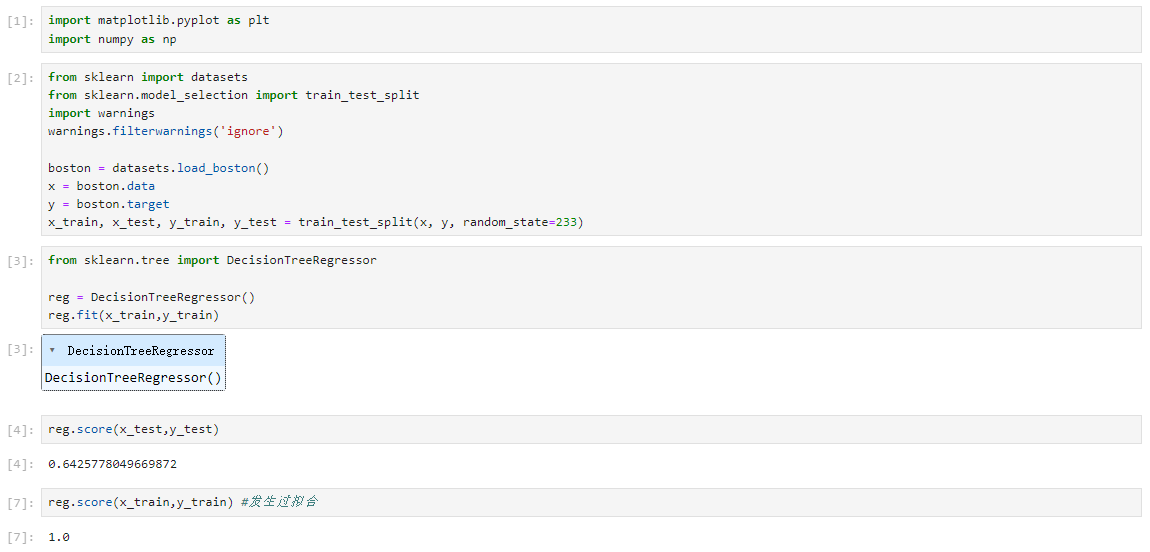
Task: Click the [1]: input prompt label
Action: tap(20, 21)
